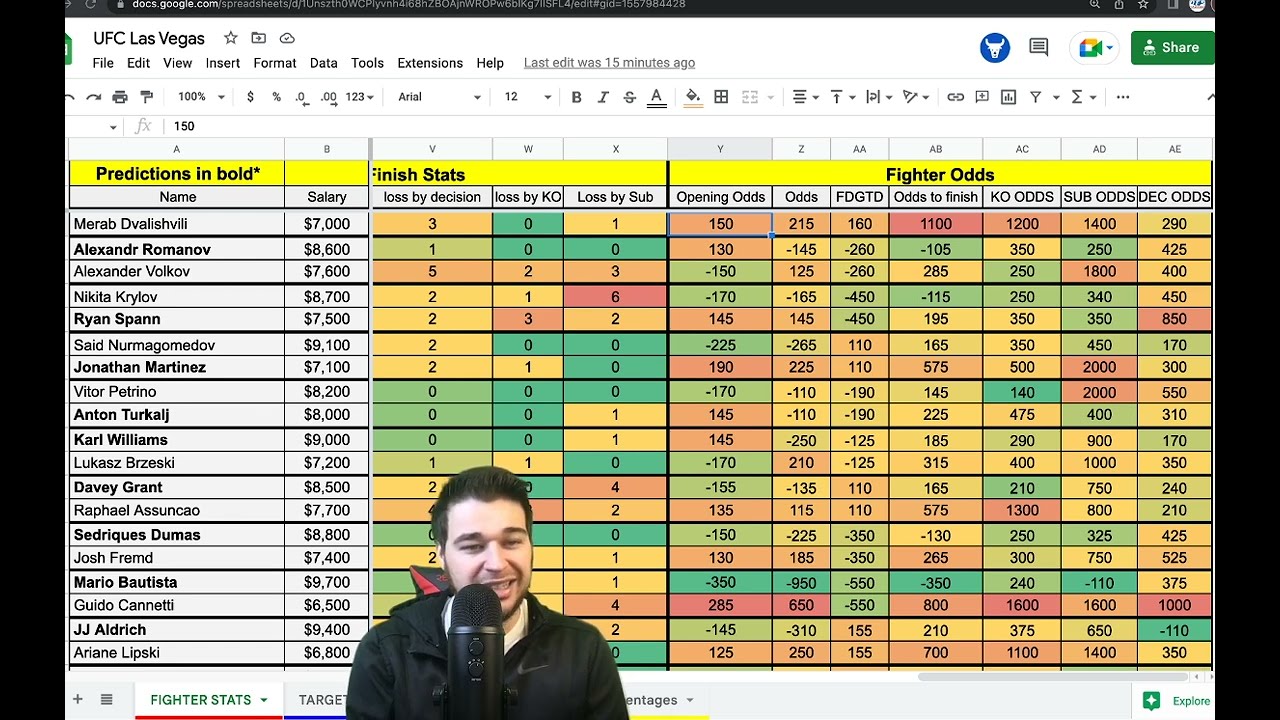1280x720 pixels.
Task: Select the paint format tool
Action: (147, 97)
